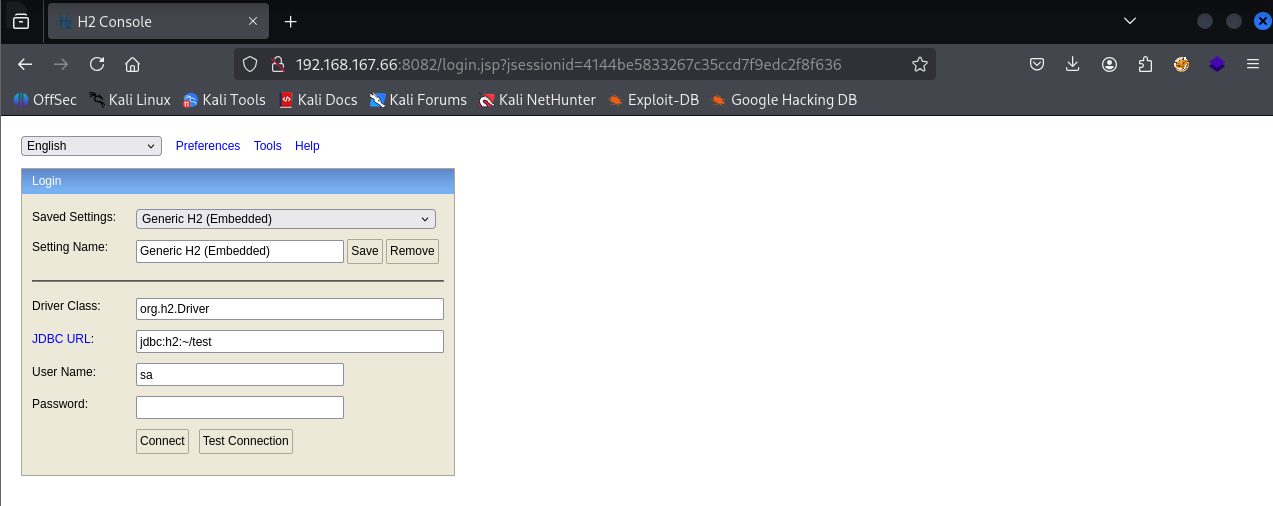Image resolution: width=1273 pixels, height=506 pixels.
Task: Click the browser reload page icon
Action: tap(97, 64)
